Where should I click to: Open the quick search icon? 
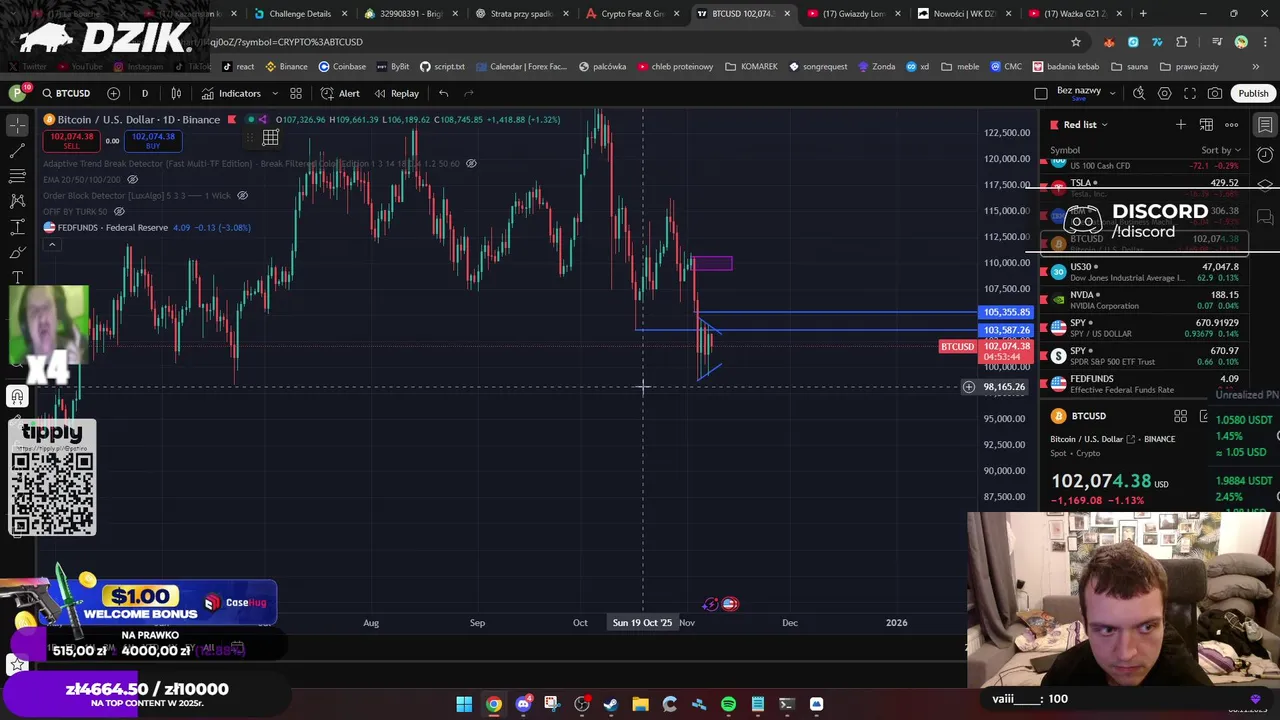coord(1139,93)
